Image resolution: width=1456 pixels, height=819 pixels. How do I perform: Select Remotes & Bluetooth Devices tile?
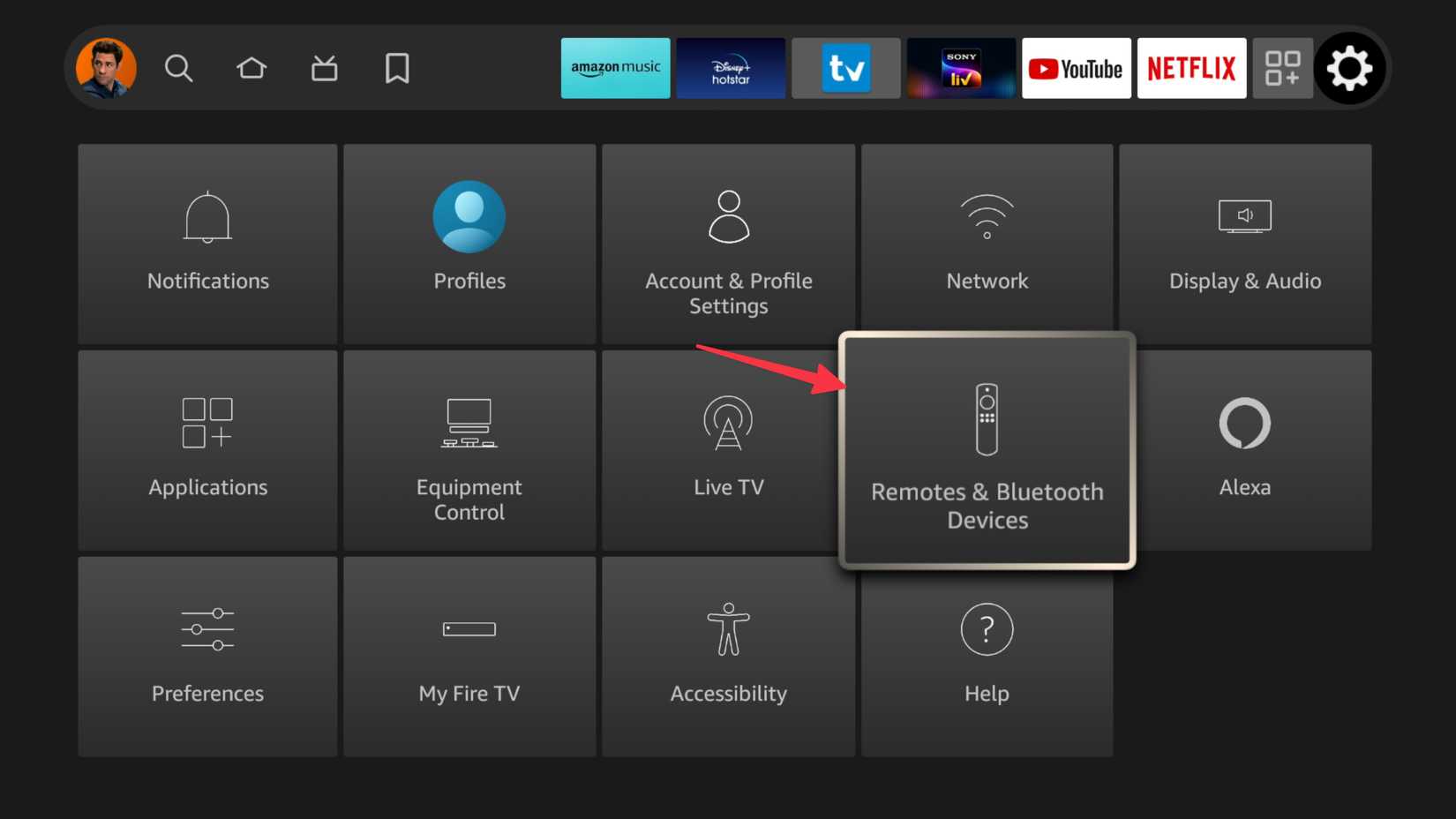coord(987,450)
